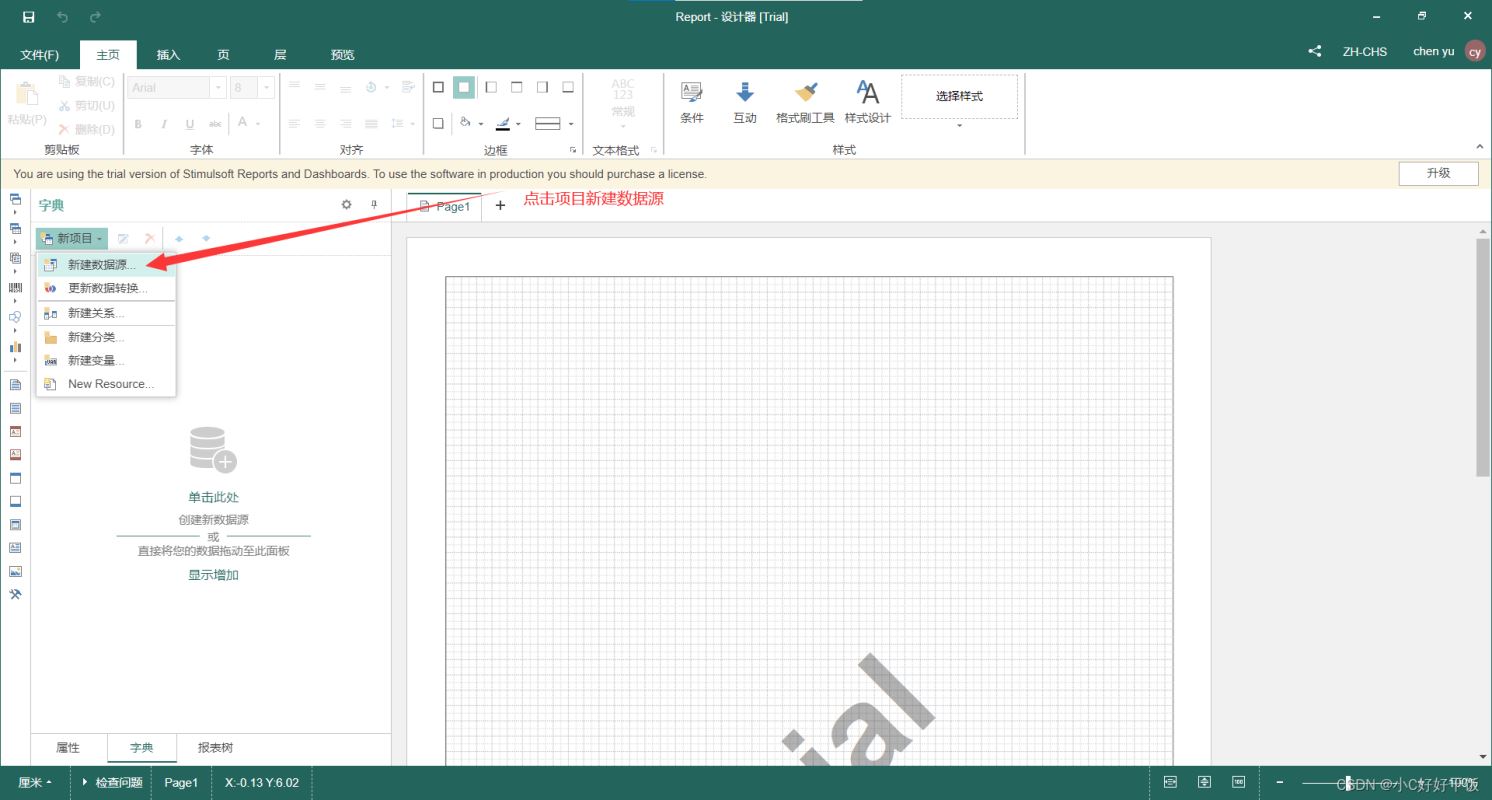Toggle bold formatting B button
The height and width of the screenshot is (800, 1492).
pos(138,124)
